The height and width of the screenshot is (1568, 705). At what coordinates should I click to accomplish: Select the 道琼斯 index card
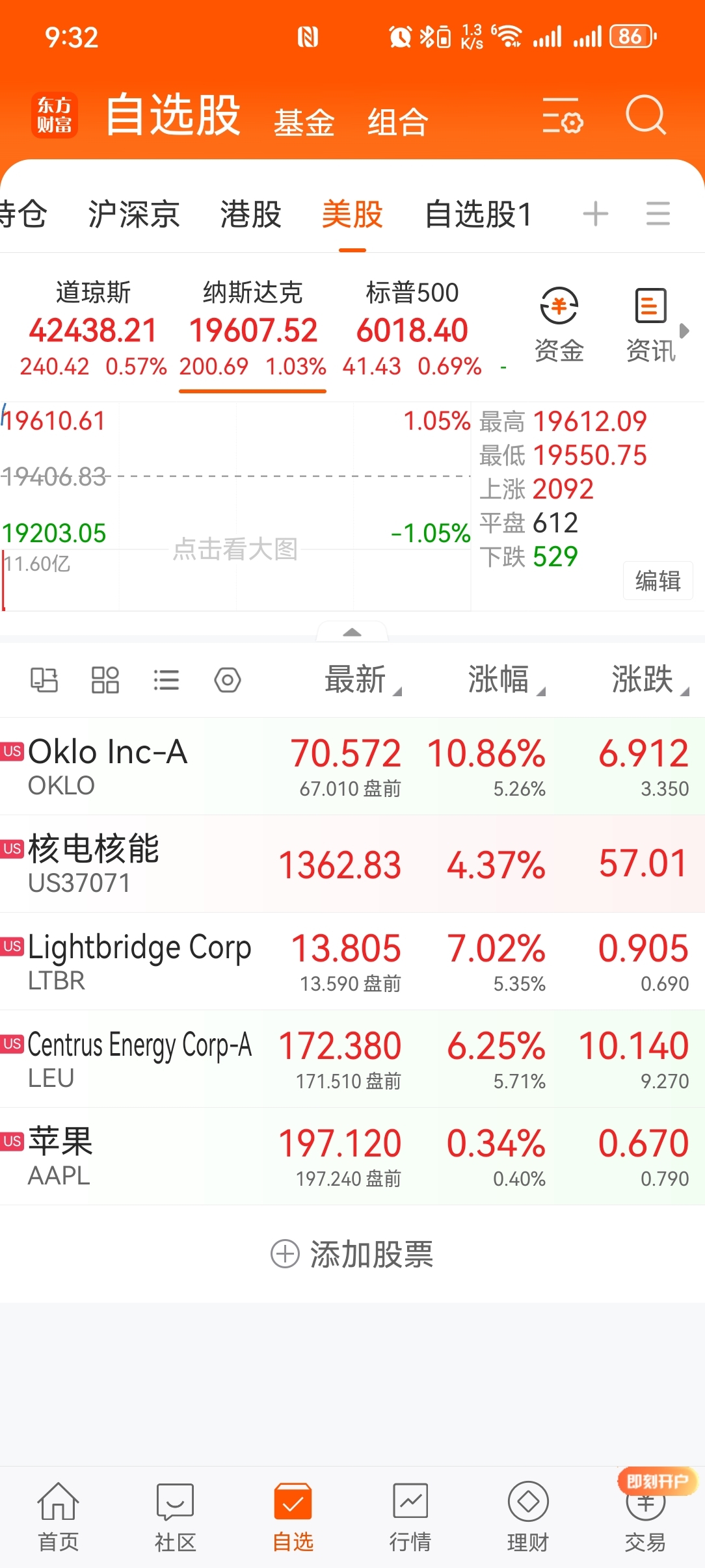tap(93, 329)
